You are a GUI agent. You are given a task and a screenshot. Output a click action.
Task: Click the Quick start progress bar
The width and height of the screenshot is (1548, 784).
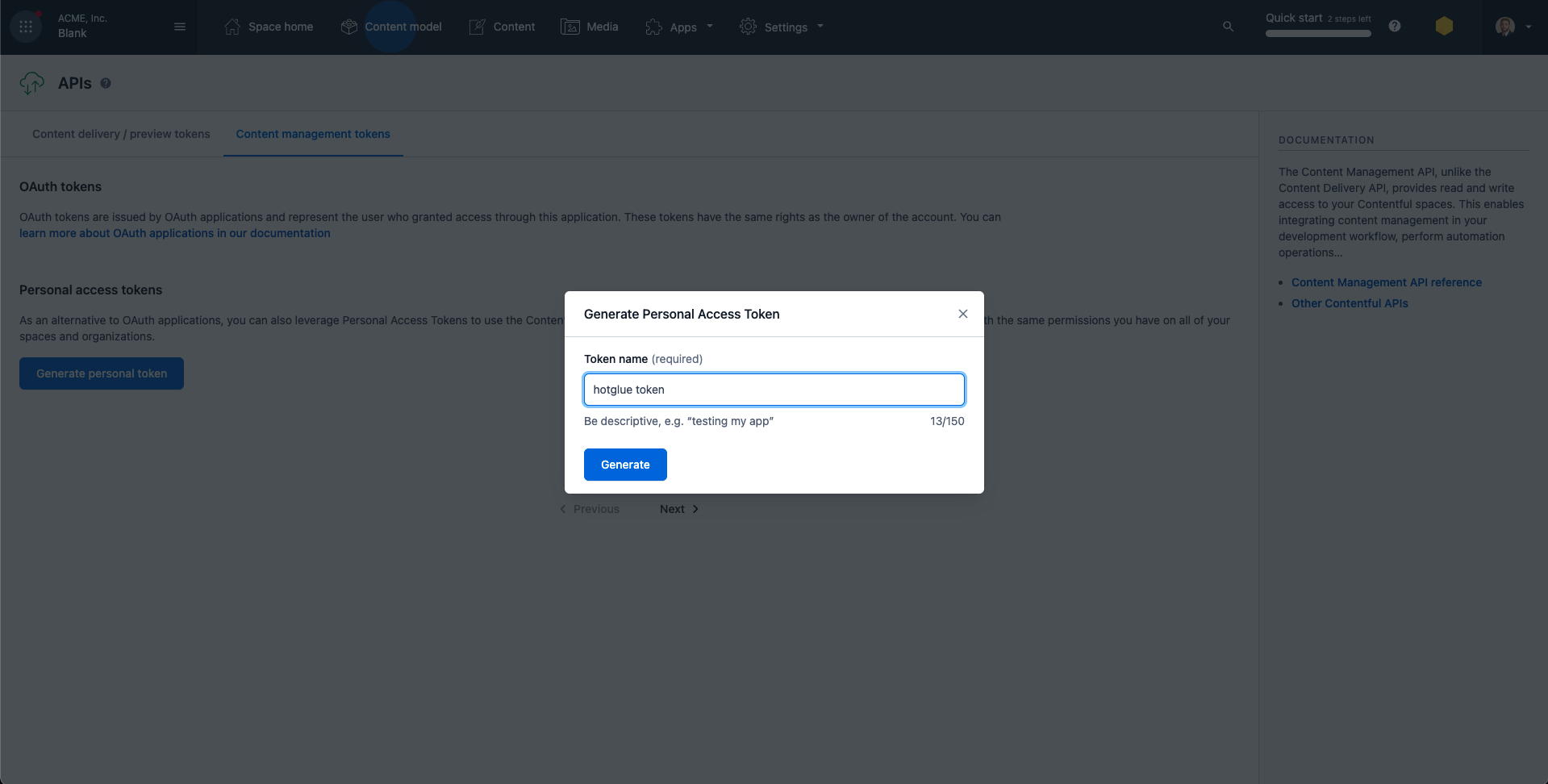(x=1318, y=34)
